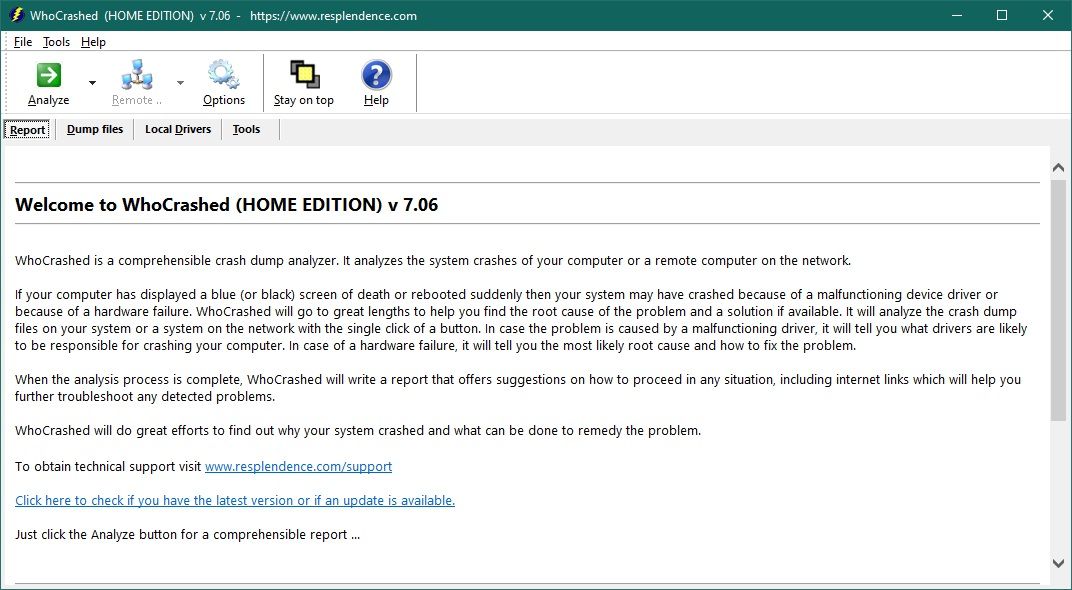Open the Options settings icon
The width and height of the screenshot is (1072, 590).
(222, 82)
